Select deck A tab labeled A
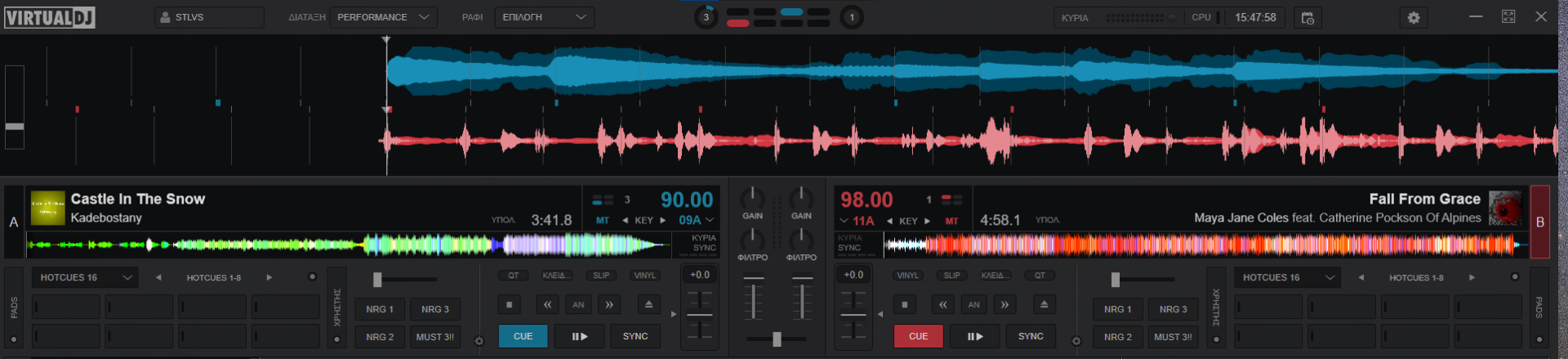The image size is (1568, 359). click(x=14, y=222)
